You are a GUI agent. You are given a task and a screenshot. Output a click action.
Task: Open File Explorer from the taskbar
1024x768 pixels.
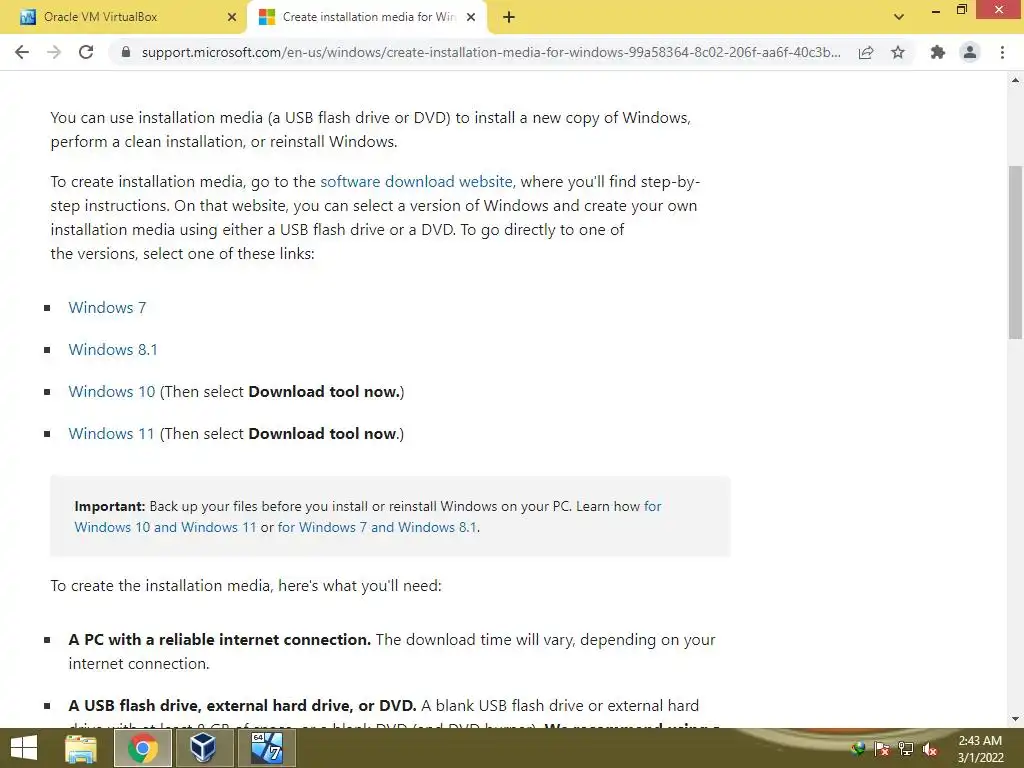point(81,748)
